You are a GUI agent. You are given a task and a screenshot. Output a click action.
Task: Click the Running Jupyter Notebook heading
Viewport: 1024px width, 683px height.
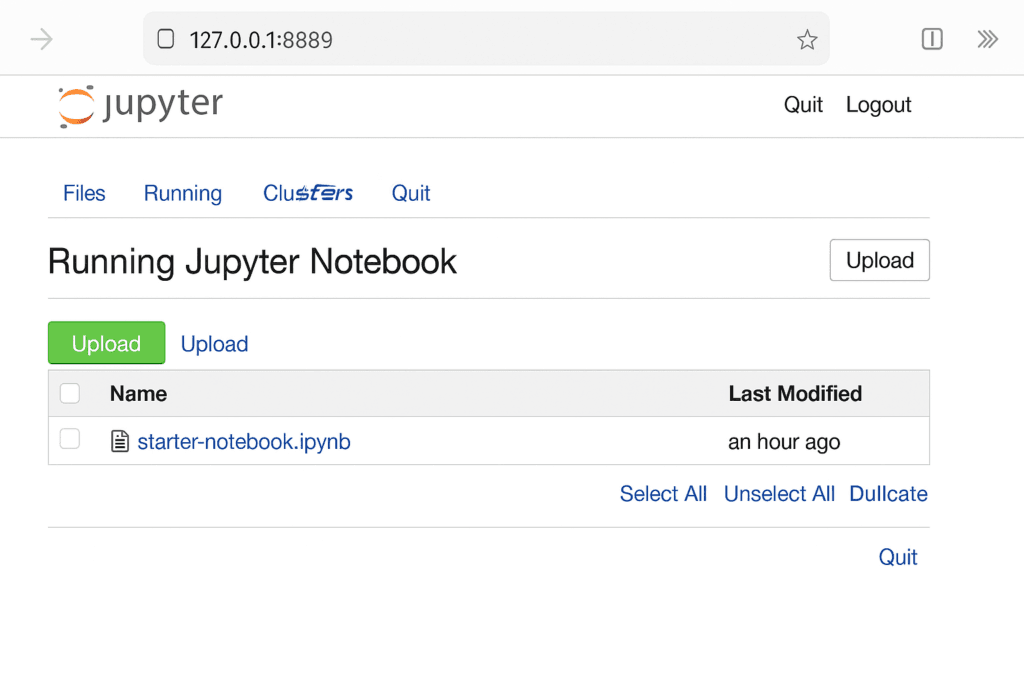point(252,262)
